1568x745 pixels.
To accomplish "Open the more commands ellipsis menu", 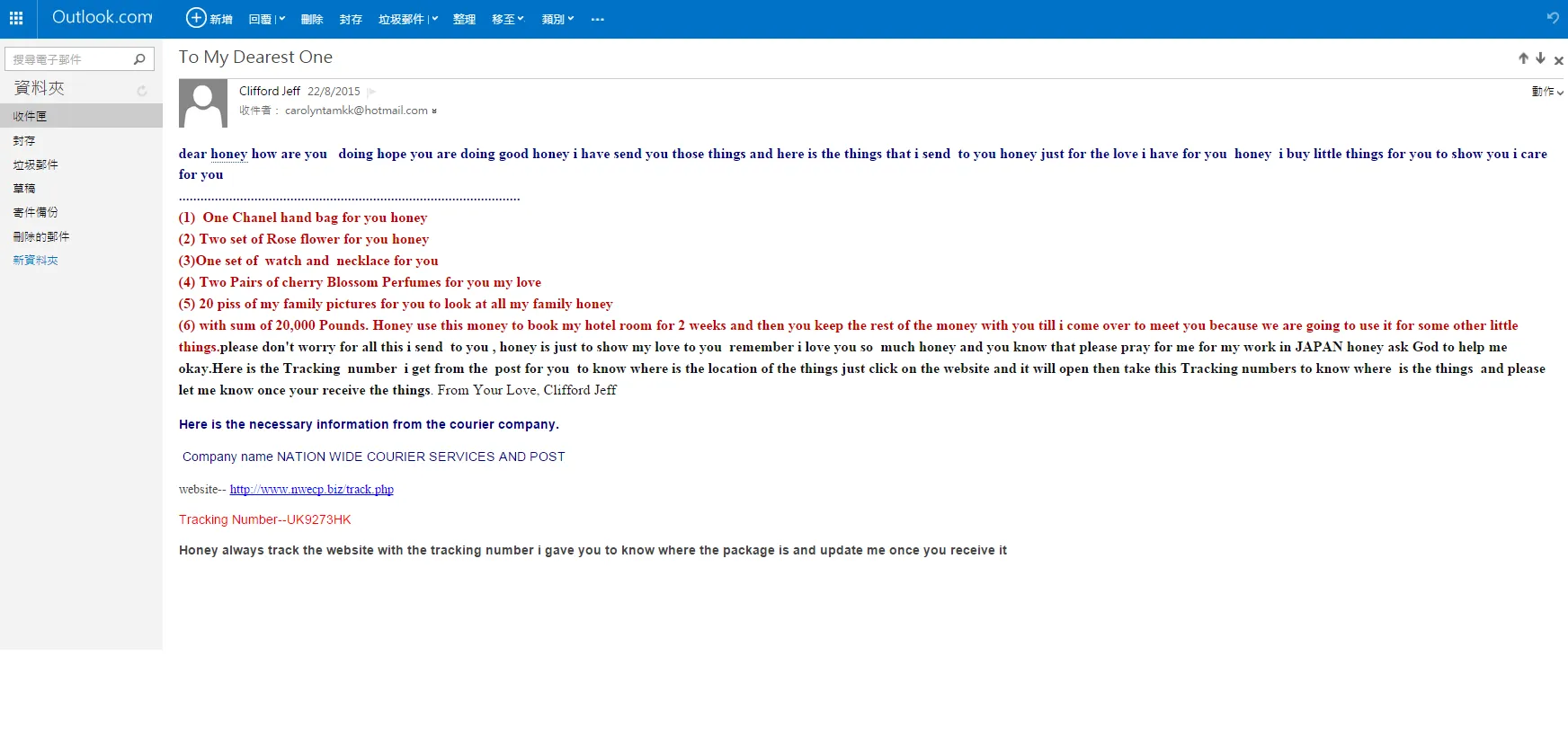I will tap(598, 19).
